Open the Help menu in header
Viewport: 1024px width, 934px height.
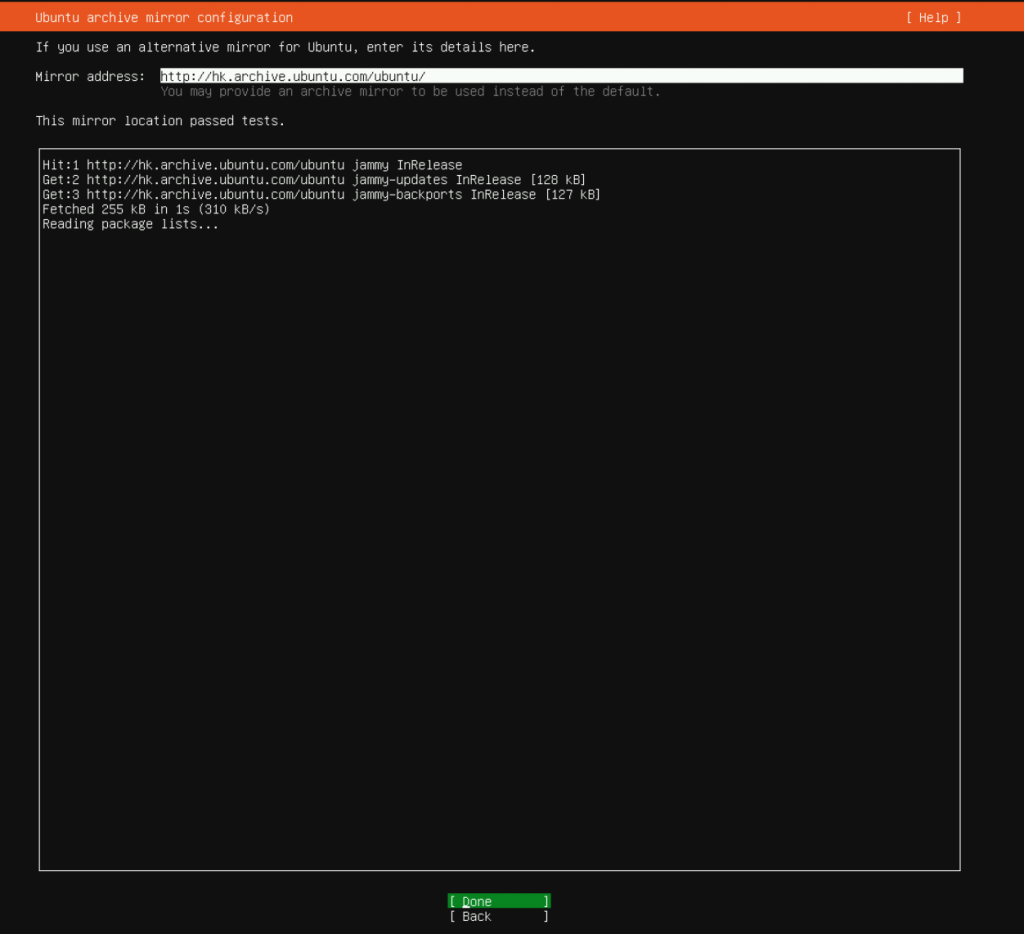pyautogui.click(x=933, y=18)
